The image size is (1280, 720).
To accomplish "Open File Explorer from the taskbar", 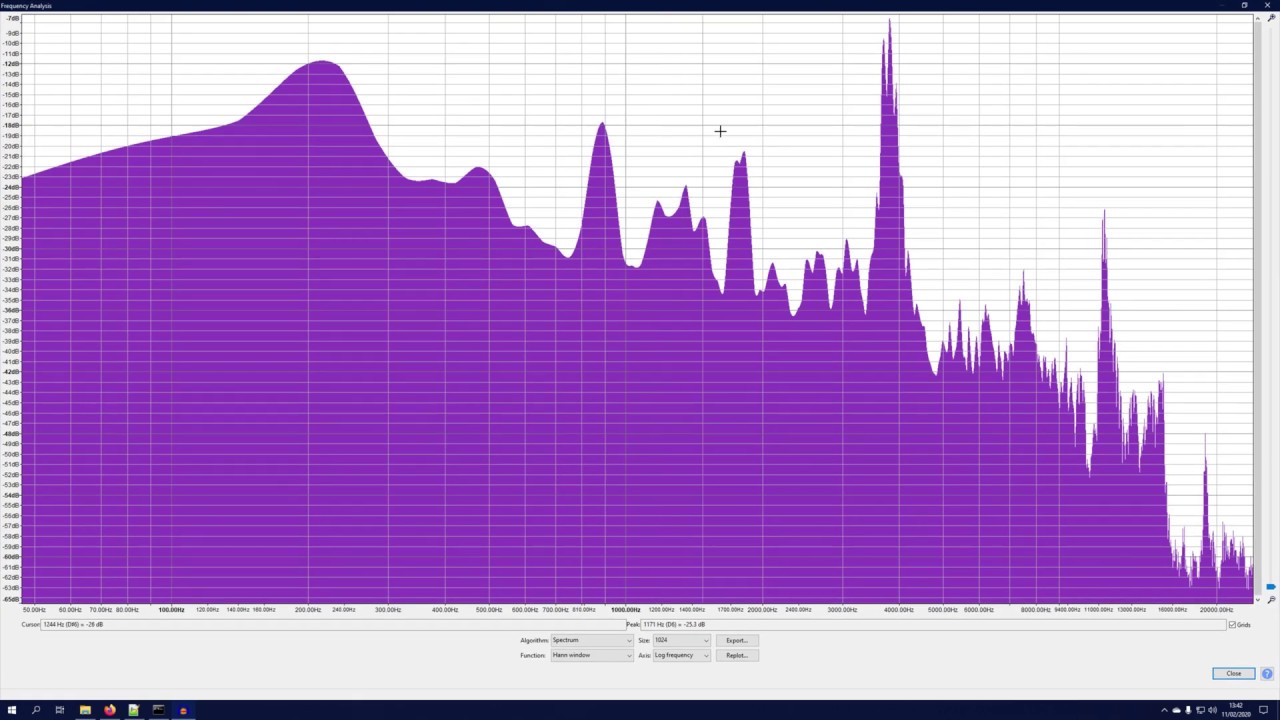I will point(85,710).
